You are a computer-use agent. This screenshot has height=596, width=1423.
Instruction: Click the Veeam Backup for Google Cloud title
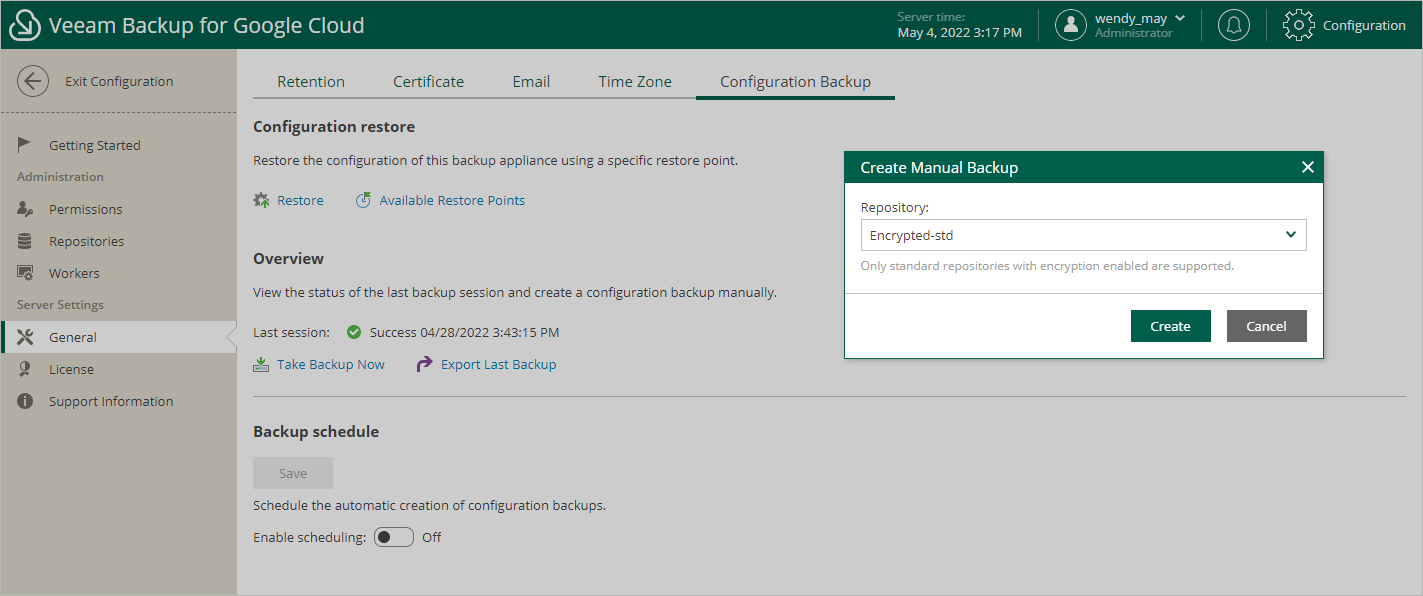(207, 25)
